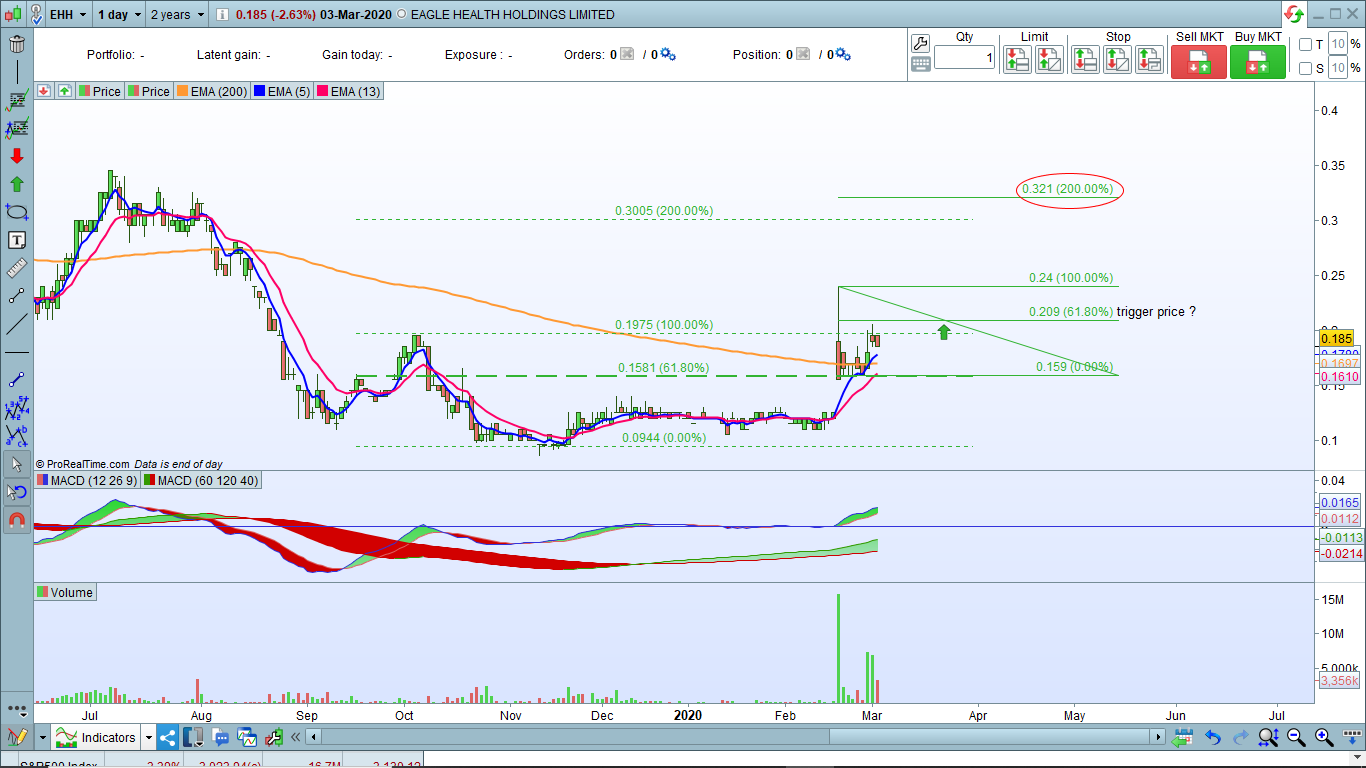Image resolution: width=1366 pixels, height=768 pixels.
Task: Click the 0.209 (61.80%) Fibonacci label
Action: click(x=1071, y=312)
